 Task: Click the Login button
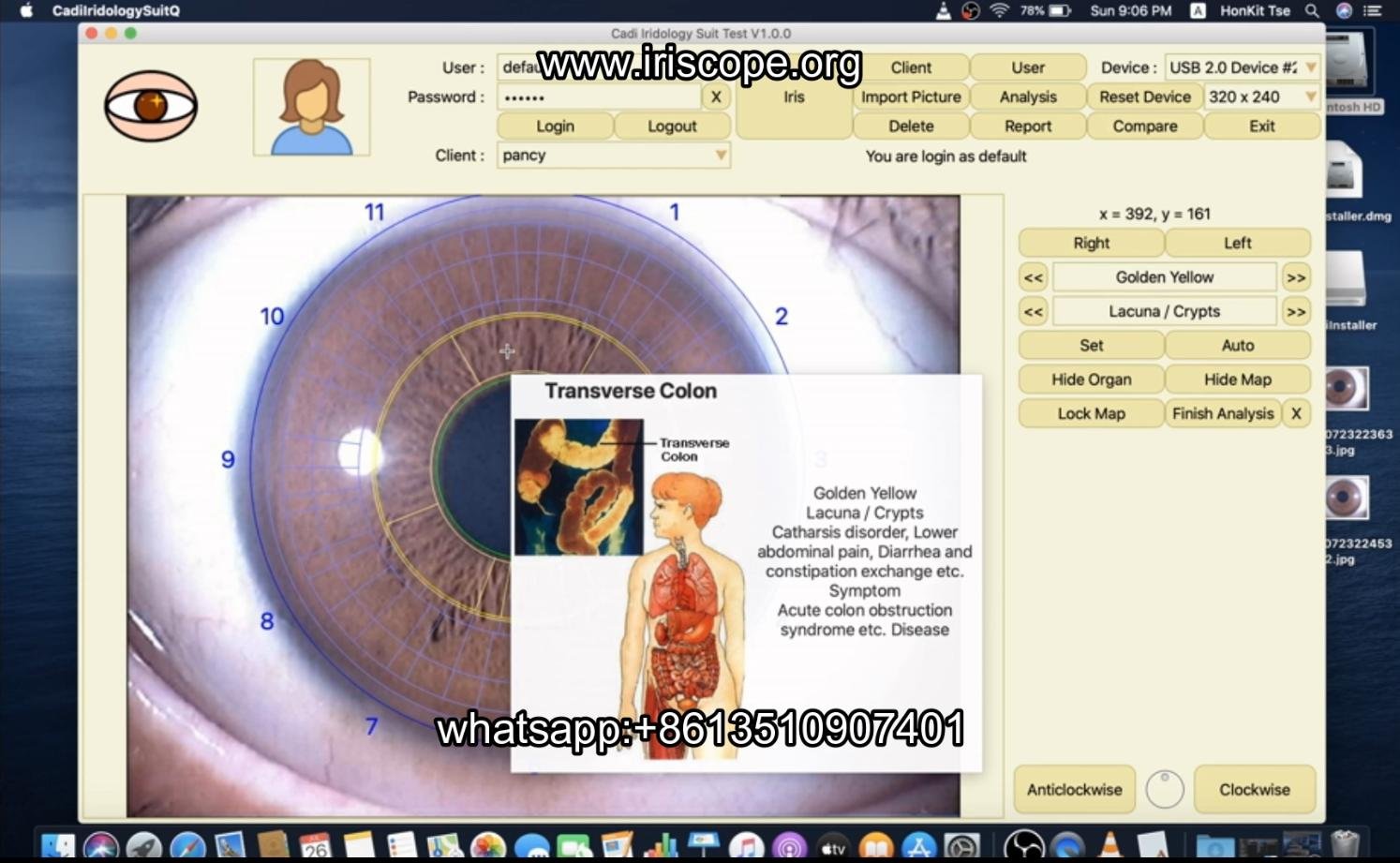coord(555,126)
